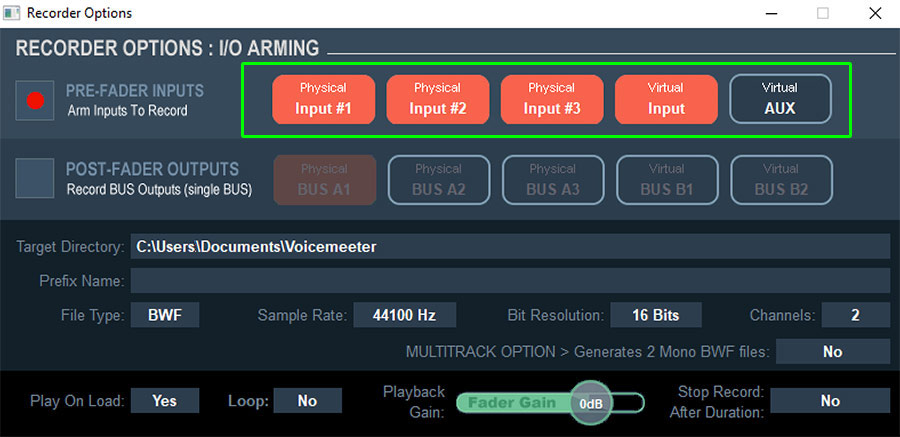The width and height of the screenshot is (900, 437).
Task: Click the Target Directory label
Action: point(70,247)
